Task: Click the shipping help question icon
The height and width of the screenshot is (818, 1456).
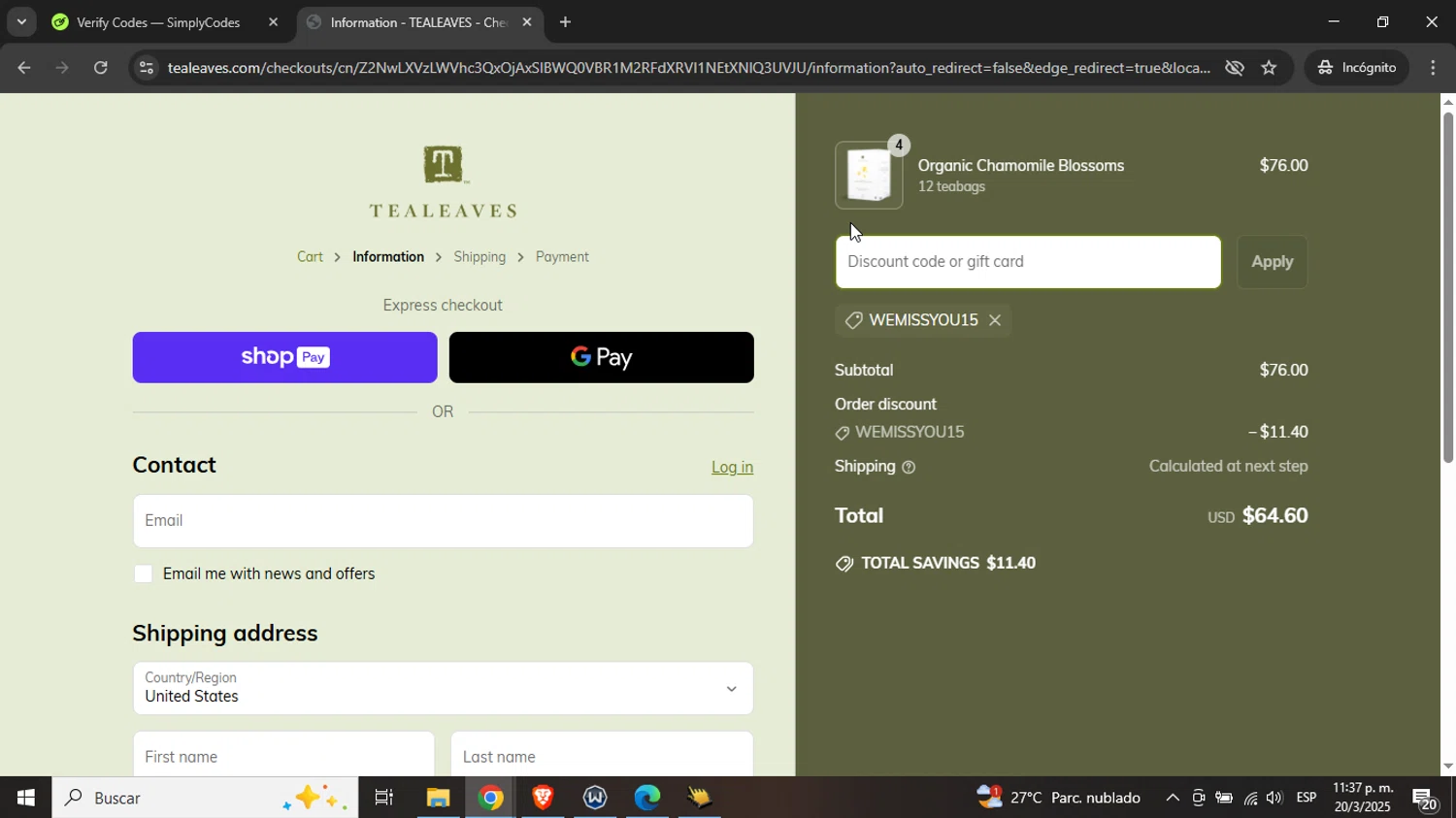Action: click(x=909, y=468)
